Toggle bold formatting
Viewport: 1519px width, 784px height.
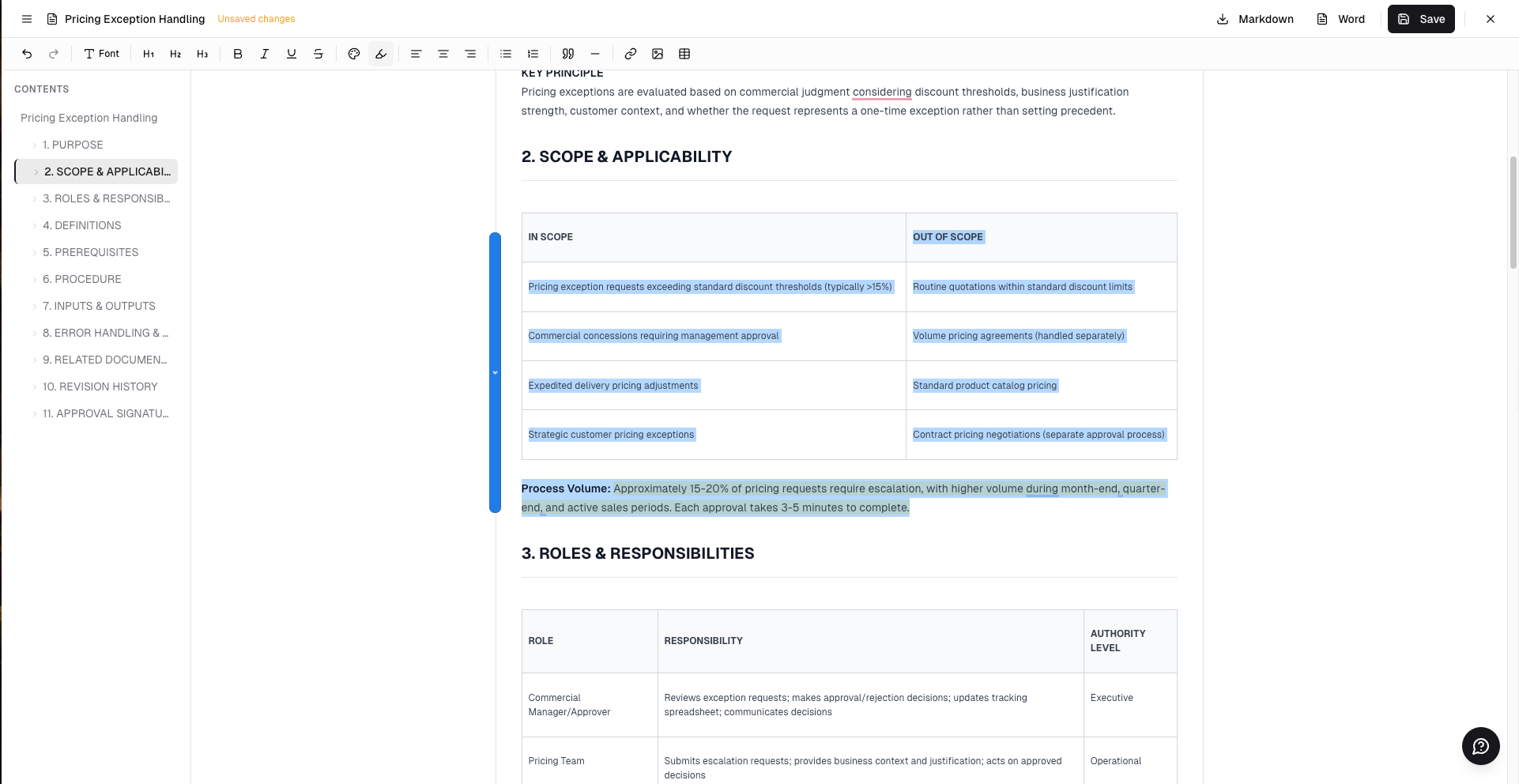coord(238,54)
